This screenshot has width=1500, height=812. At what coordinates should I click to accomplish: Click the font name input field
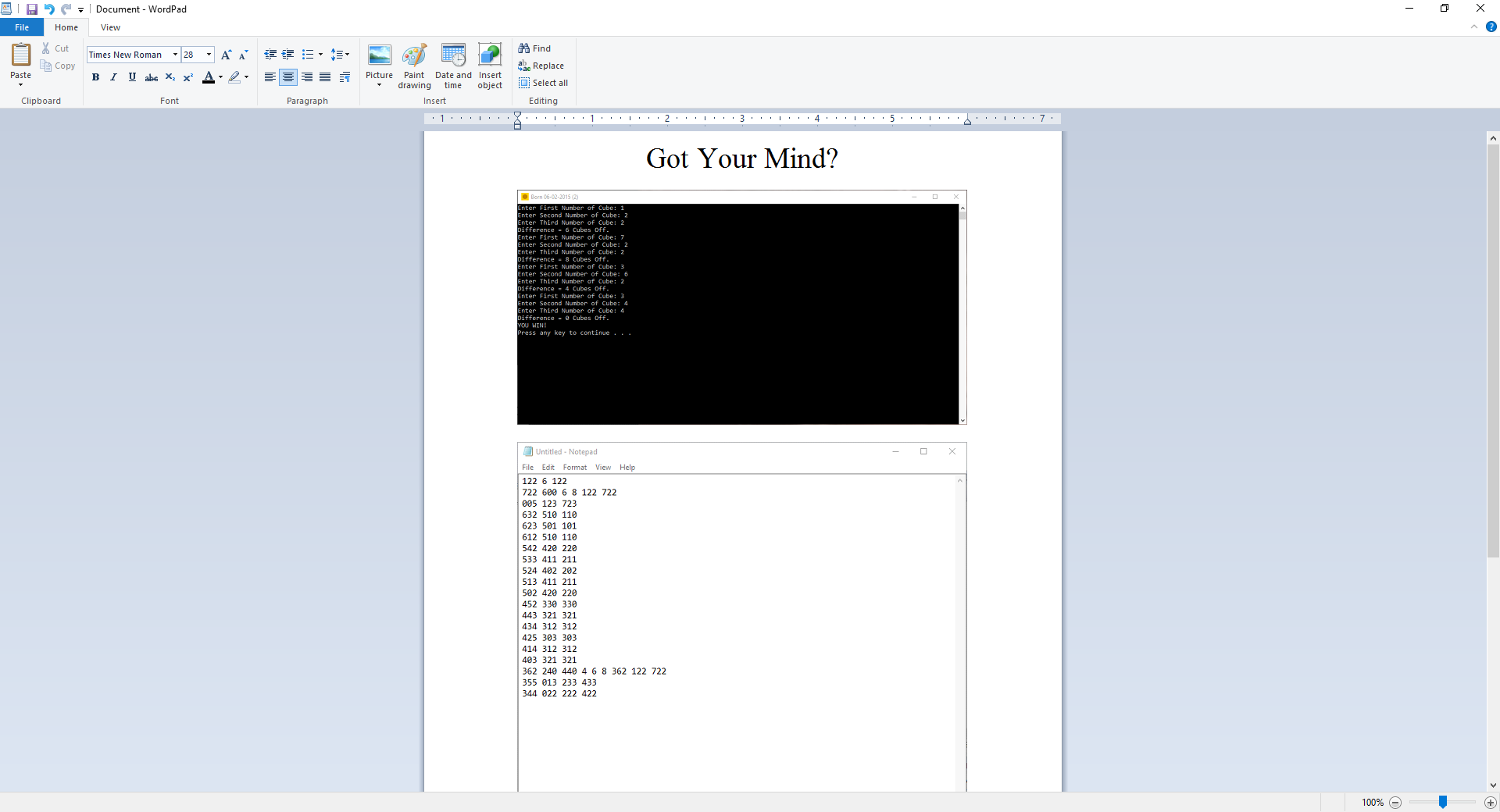click(129, 55)
